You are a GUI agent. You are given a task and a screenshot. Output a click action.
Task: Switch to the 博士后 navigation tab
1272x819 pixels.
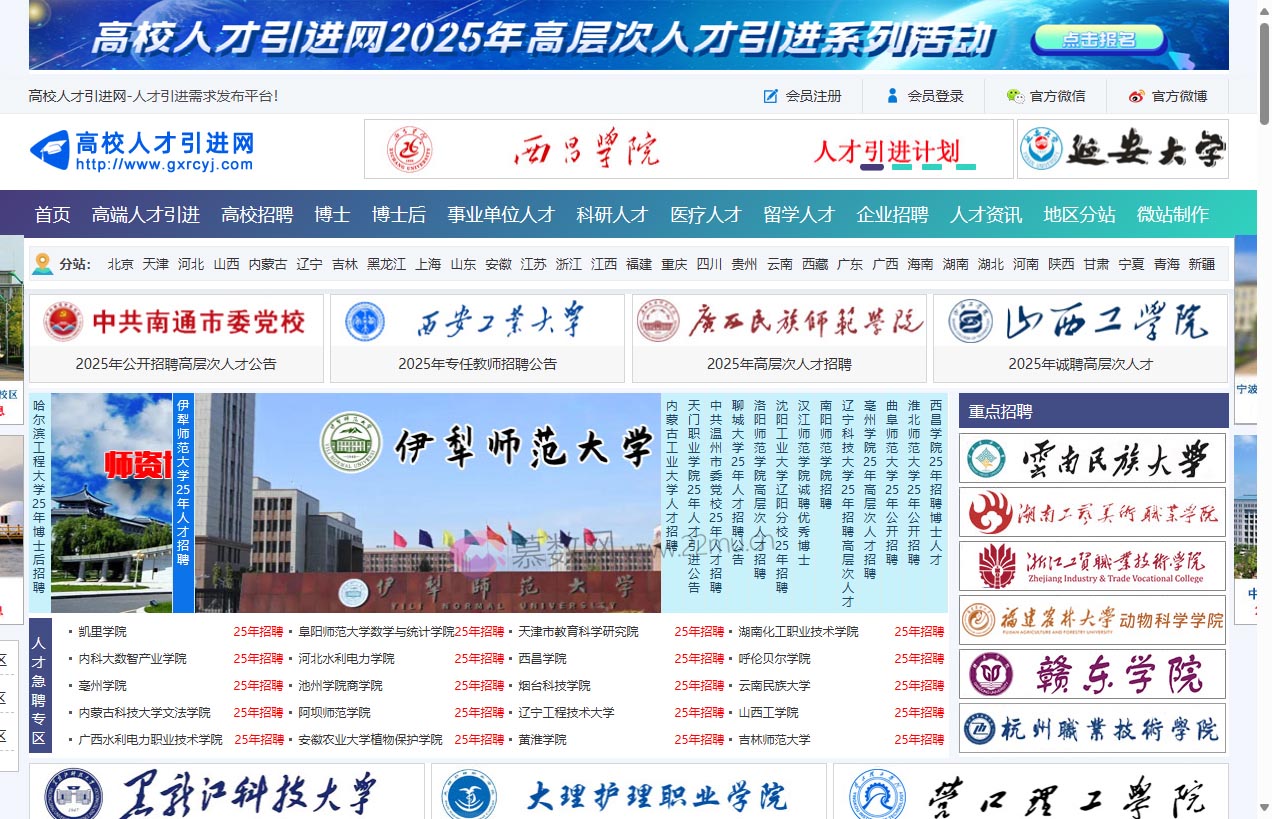[397, 214]
